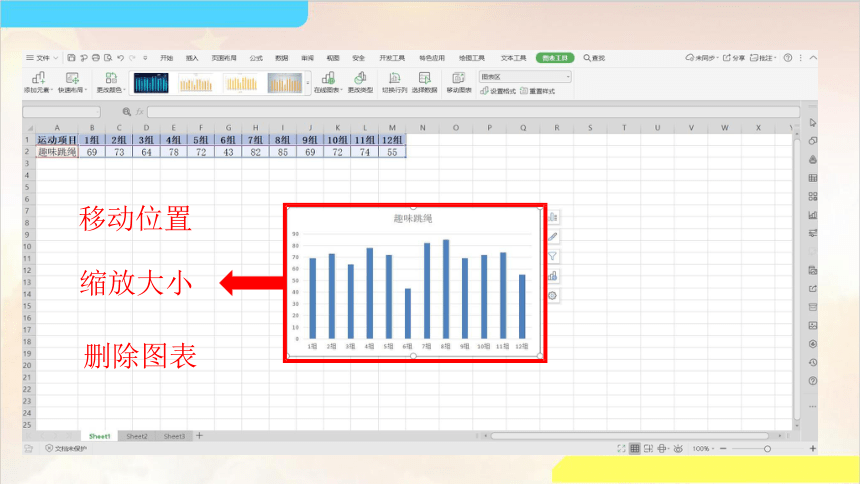Image resolution: width=860 pixels, height=484 pixels.
Task: Open the 快速布局 quick layout tool
Action: pyautogui.click(x=72, y=82)
